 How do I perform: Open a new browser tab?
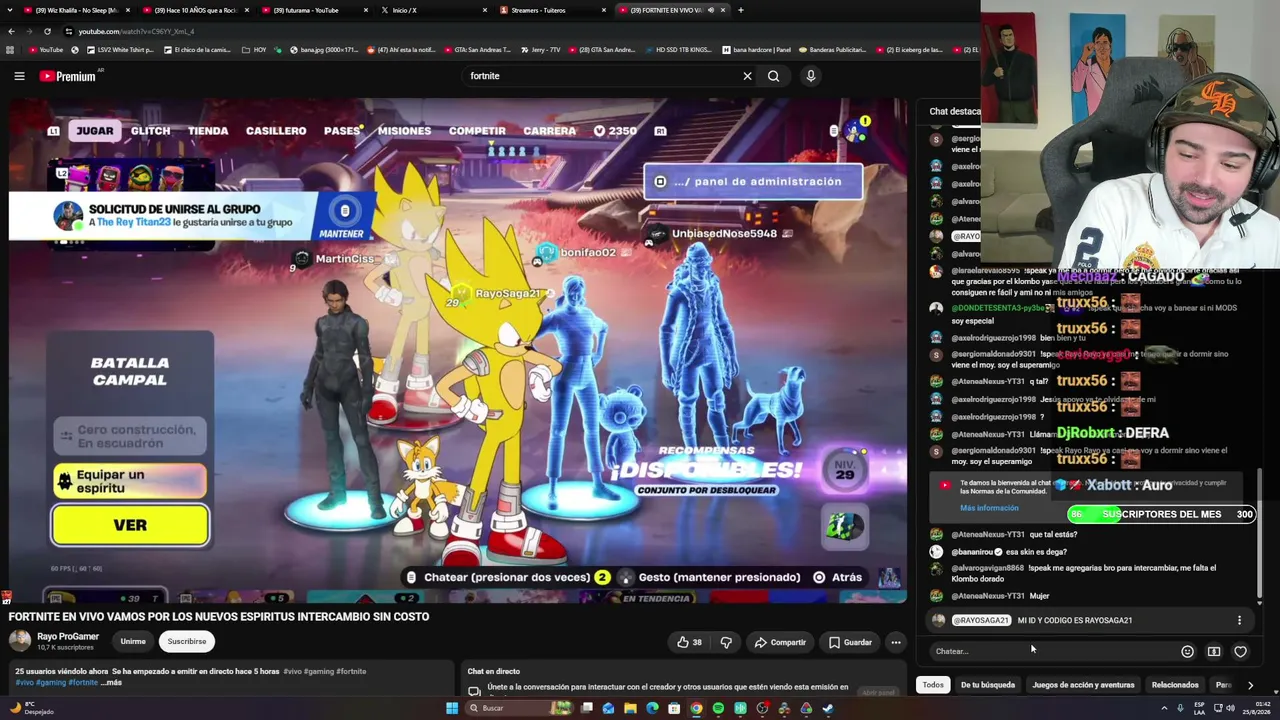(x=740, y=10)
